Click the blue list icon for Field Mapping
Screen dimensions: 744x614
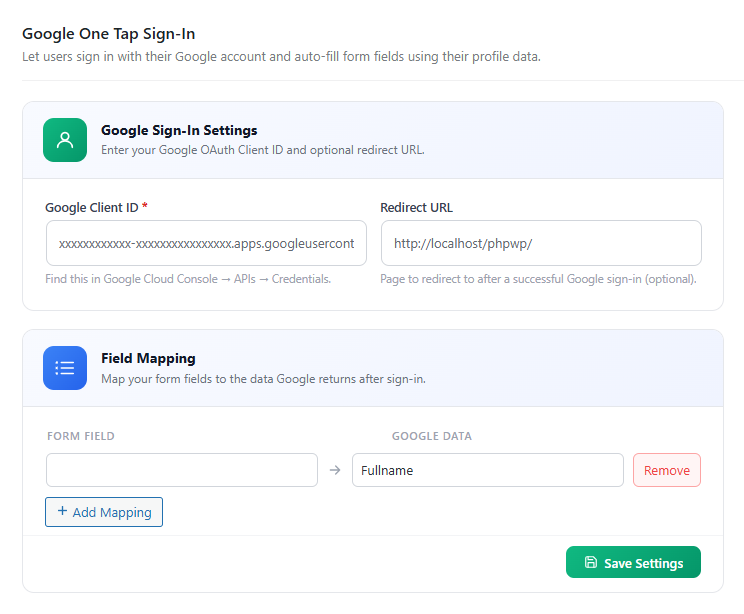coord(65,368)
